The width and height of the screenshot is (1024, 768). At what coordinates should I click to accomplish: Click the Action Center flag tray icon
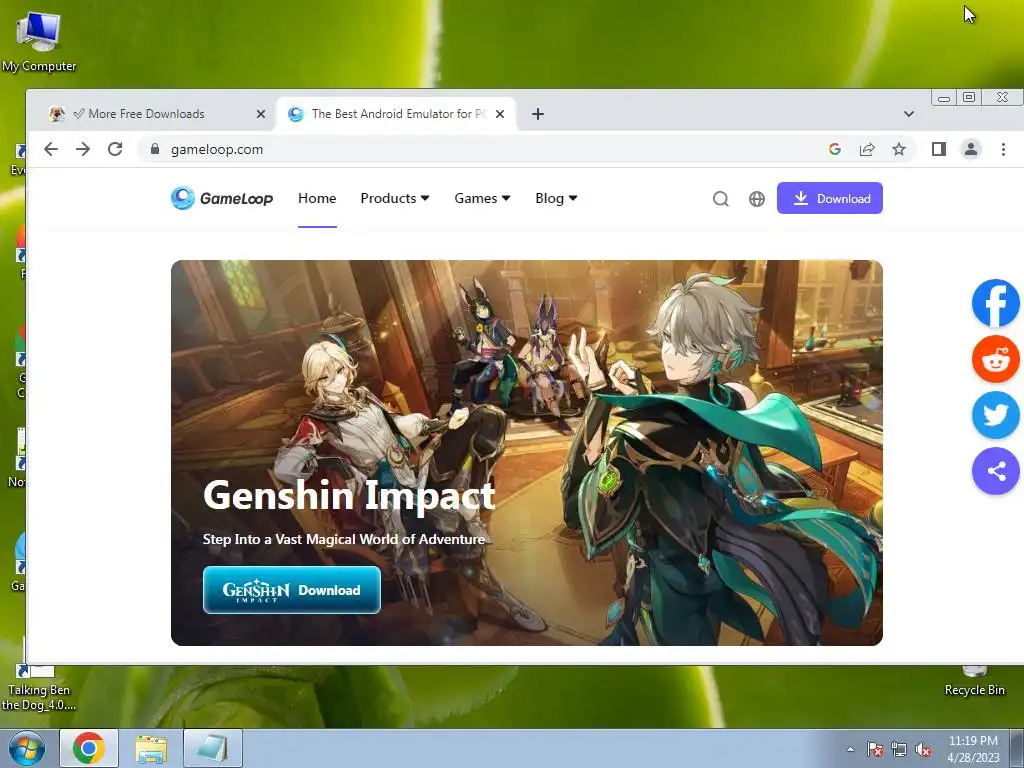875,749
